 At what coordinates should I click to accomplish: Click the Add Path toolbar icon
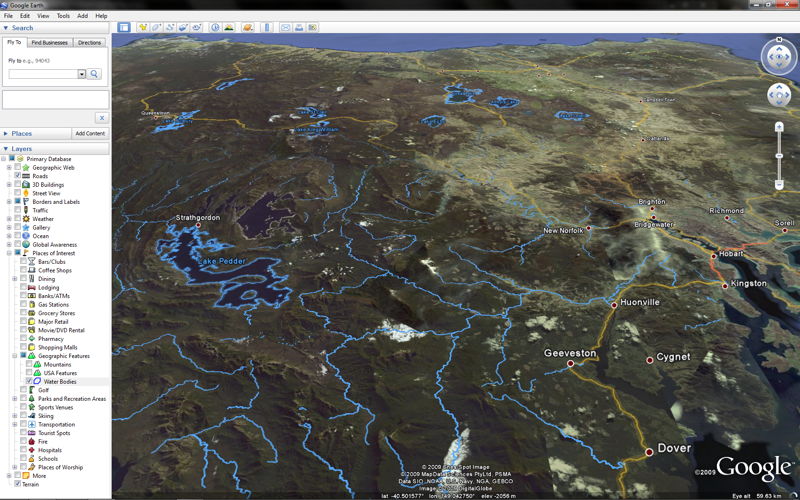tap(170, 27)
